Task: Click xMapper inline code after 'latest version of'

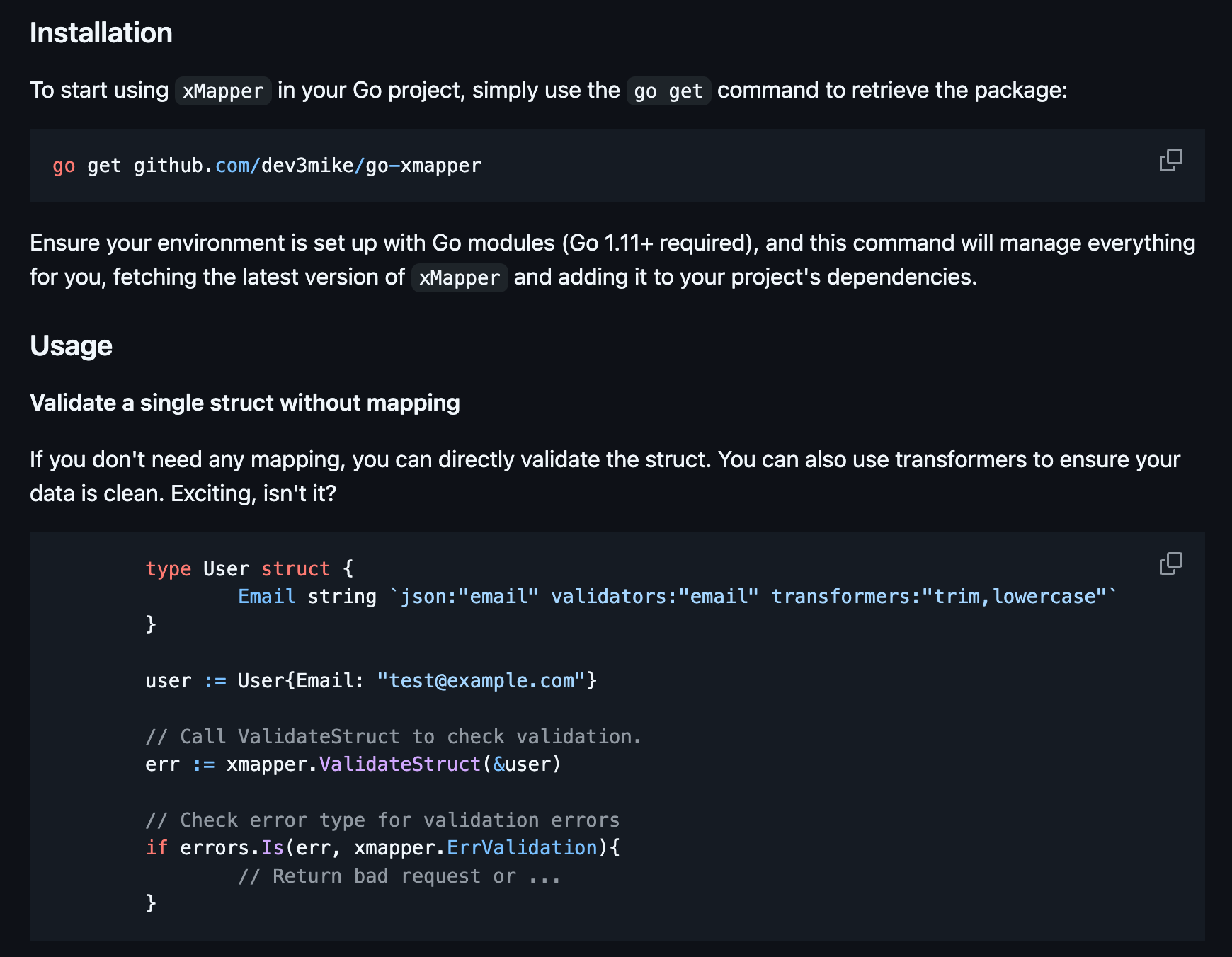Action: point(460,277)
